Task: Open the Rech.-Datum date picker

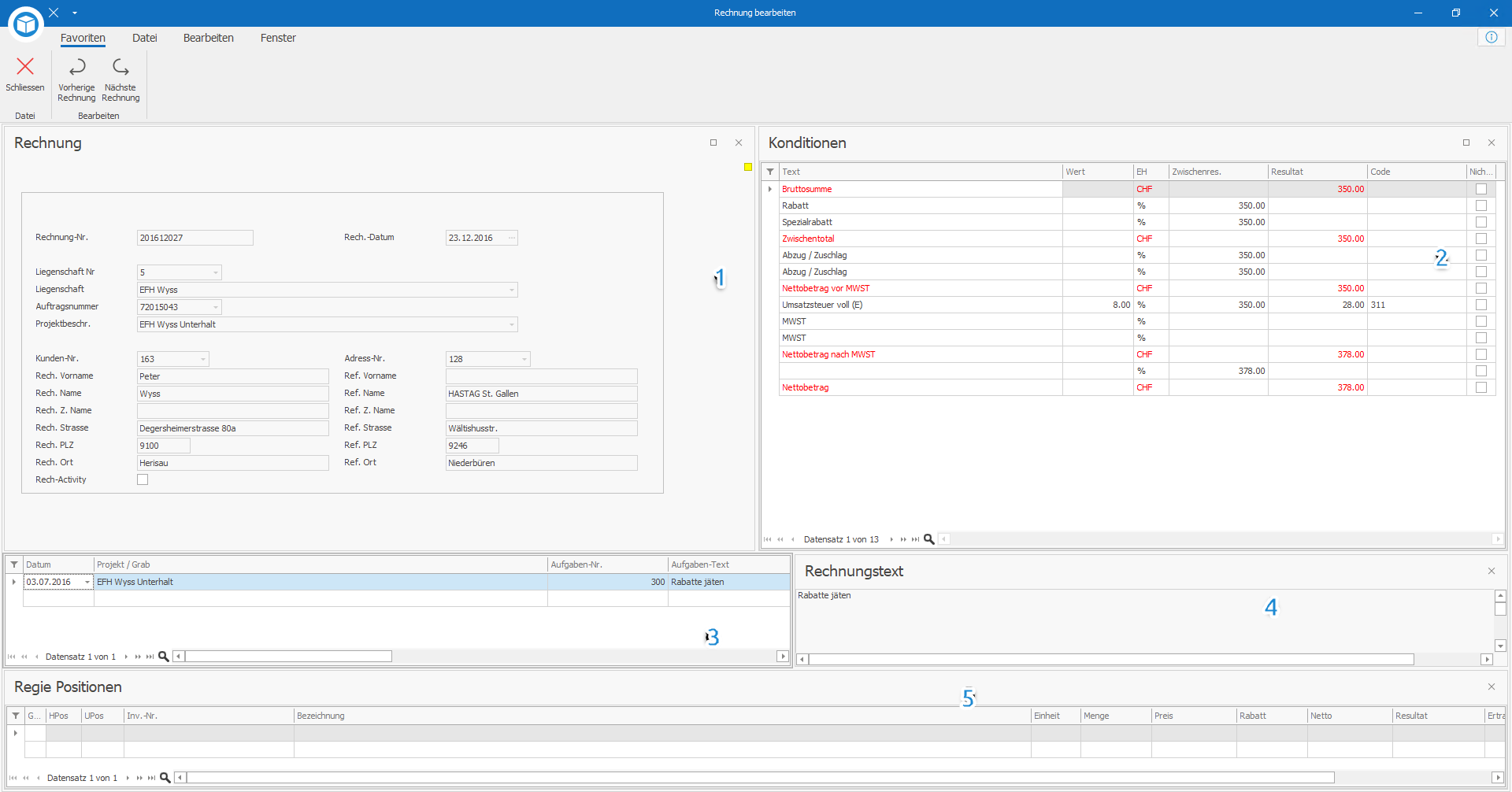Action: 512,238
